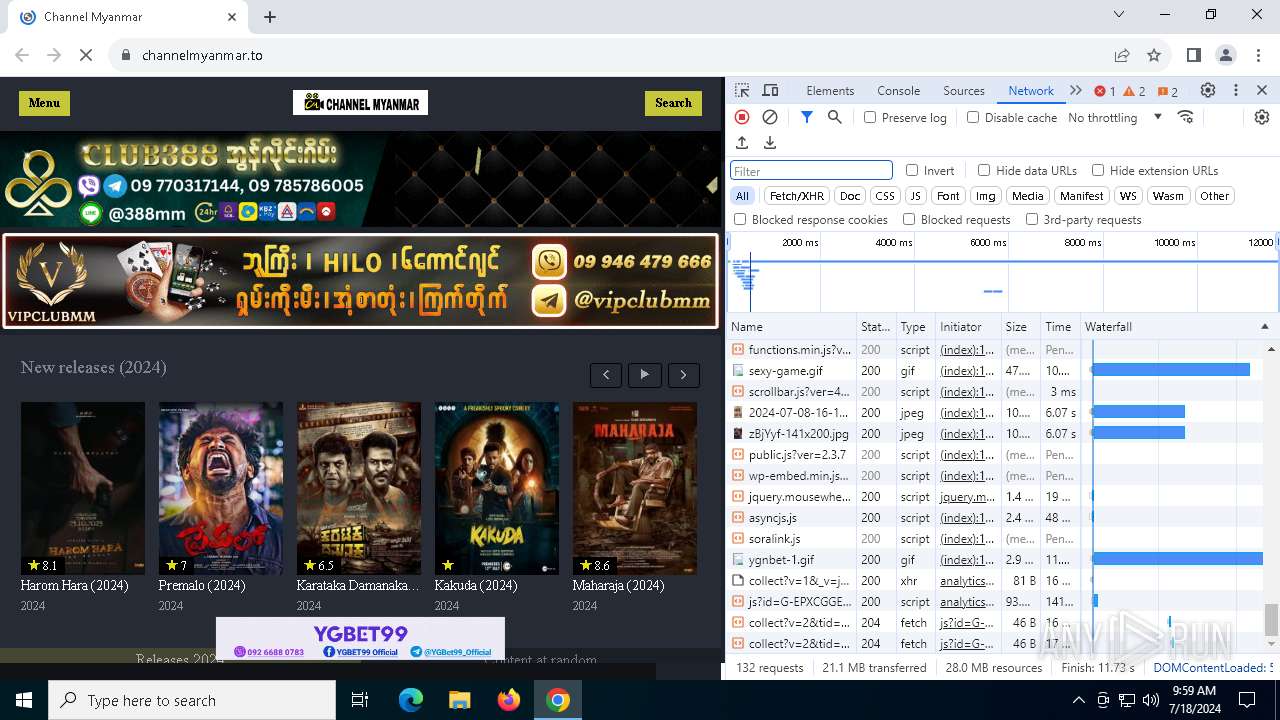Open Chrome side panel icon

pyautogui.click(x=1193, y=55)
